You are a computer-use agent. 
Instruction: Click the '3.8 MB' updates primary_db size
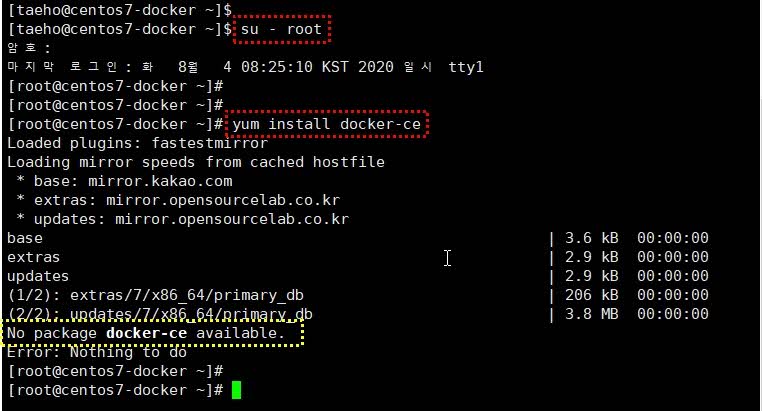591,314
